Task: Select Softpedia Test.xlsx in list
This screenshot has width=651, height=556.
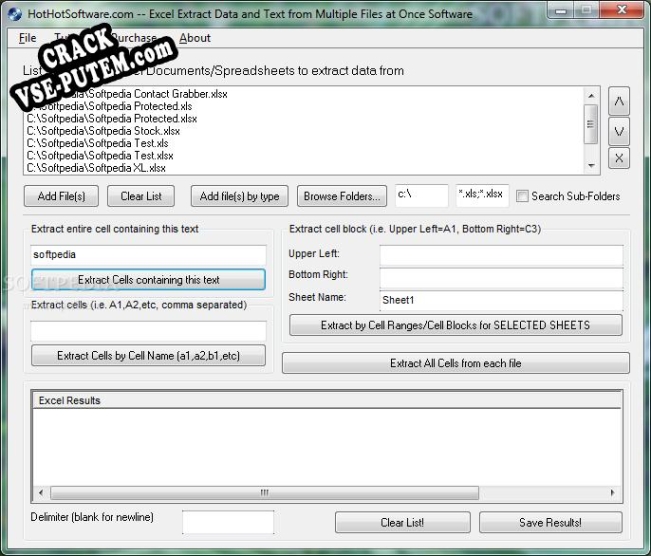Action: point(304,156)
